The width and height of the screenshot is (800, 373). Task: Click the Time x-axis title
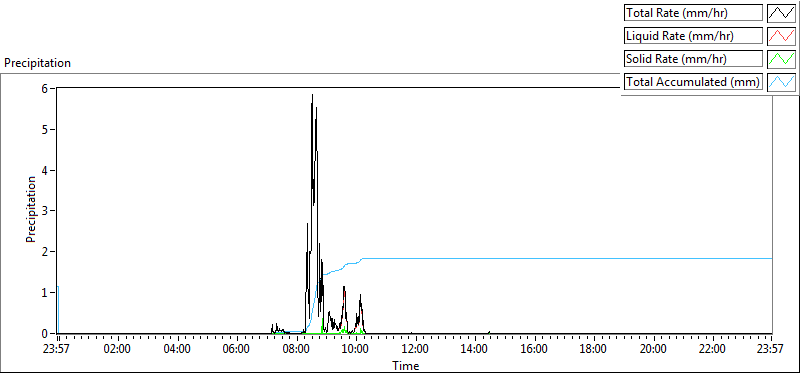coord(406,366)
